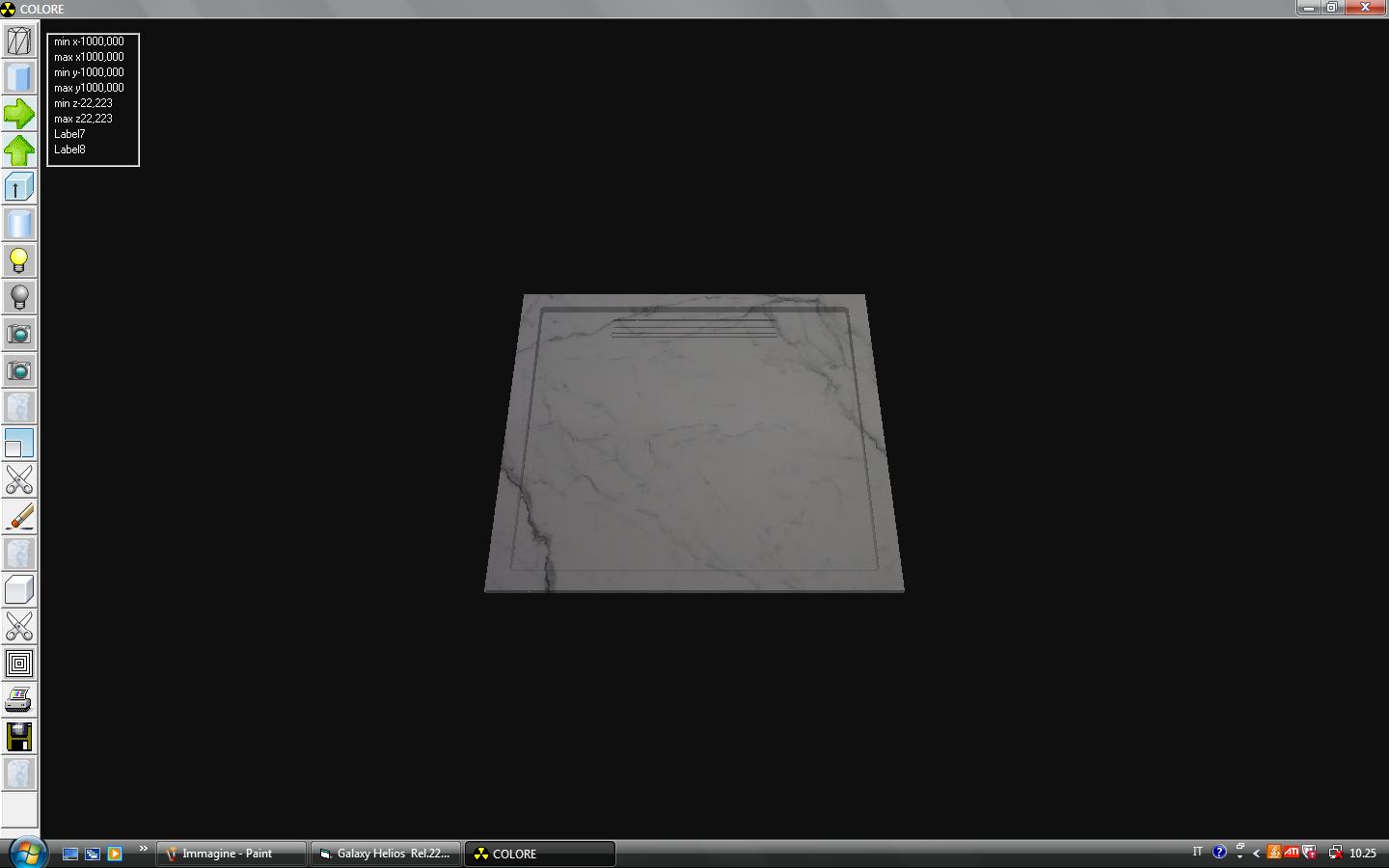Viewport: 1389px width, 868px height.
Task: Click the 'max y1000,000' label
Action: 89,88
